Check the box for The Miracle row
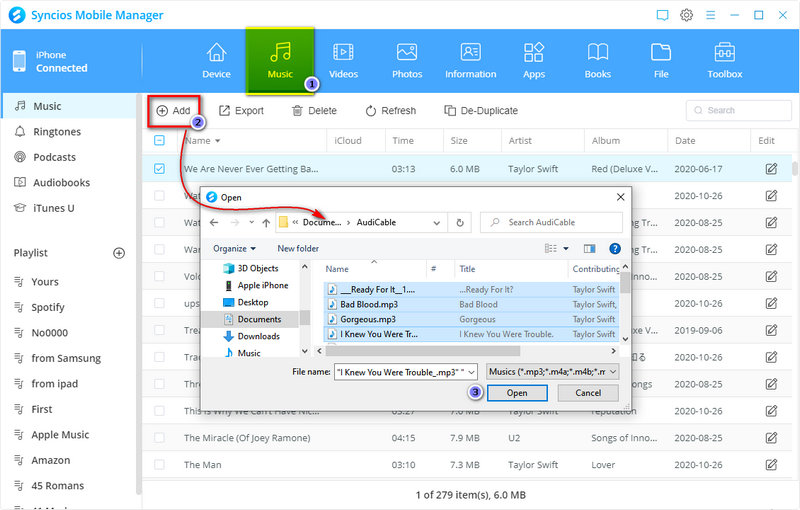The width and height of the screenshot is (800, 510). point(159,438)
